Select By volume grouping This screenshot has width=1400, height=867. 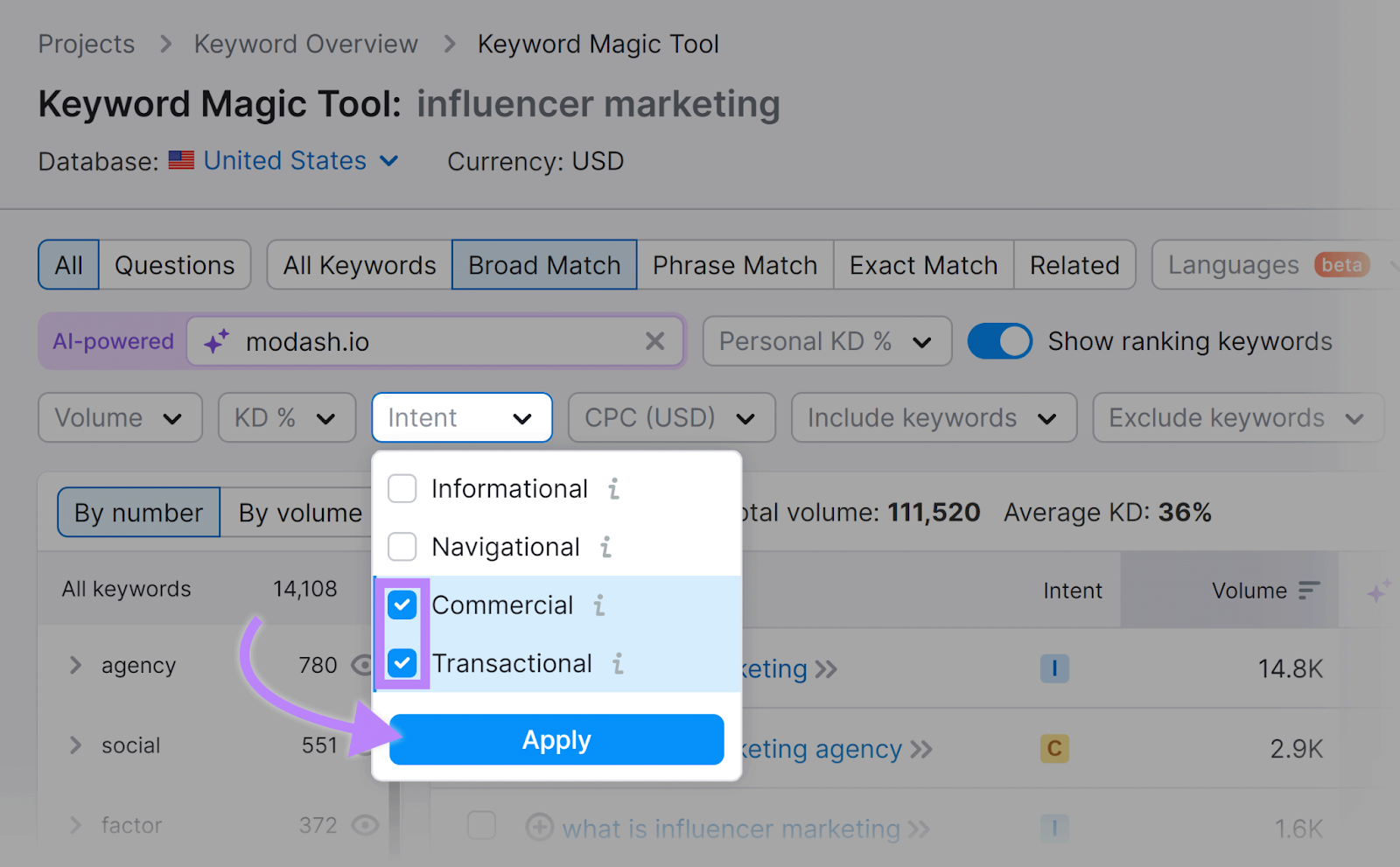[x=300, y=513]
